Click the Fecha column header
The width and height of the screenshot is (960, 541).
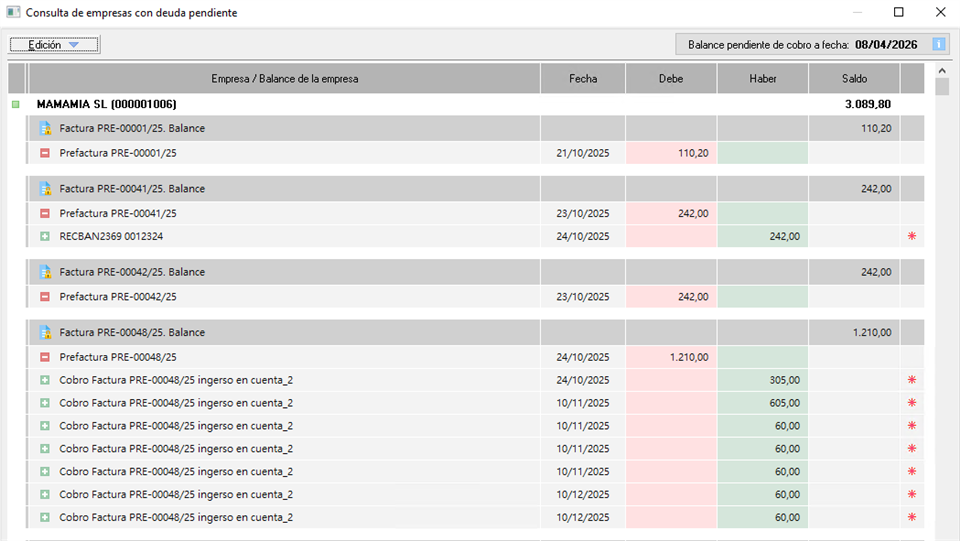click(x=583, y=79)
